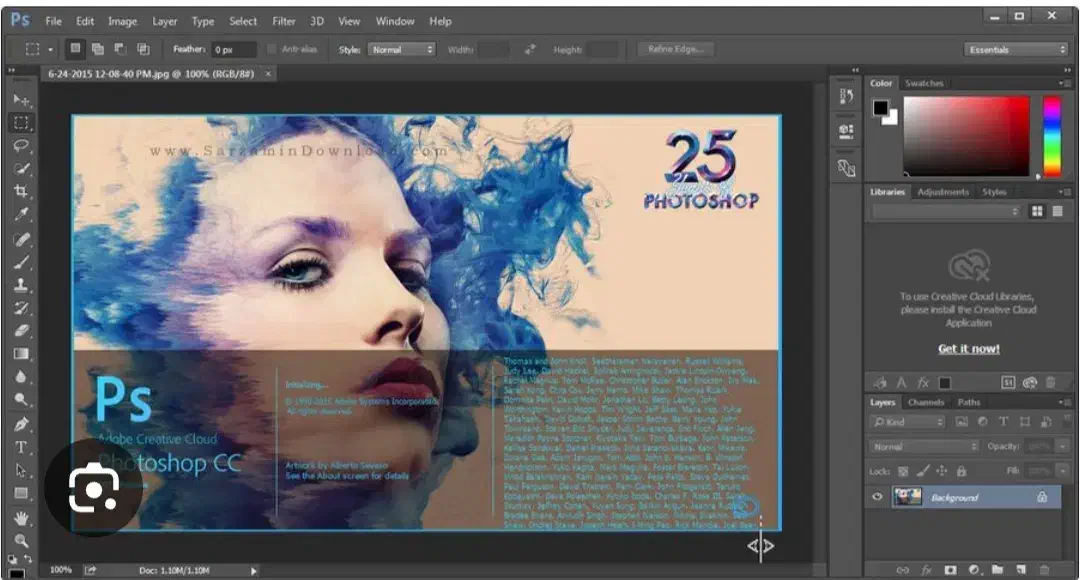Pick the Eyedropper tool
This screenshot has width=1080, height=580.
pos(21,215)
